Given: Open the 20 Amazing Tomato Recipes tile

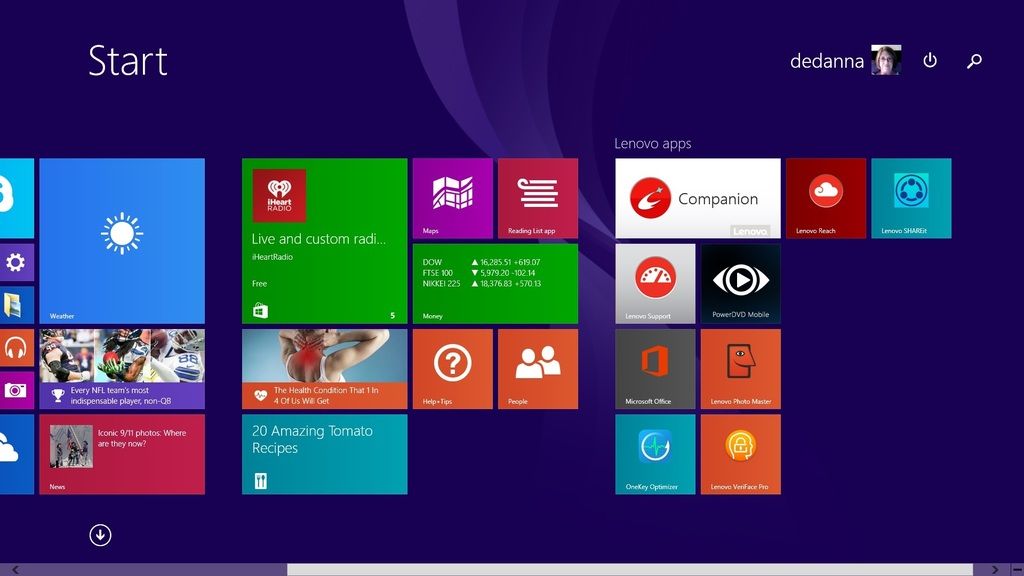Looking at the screenshot, I should pos(324,453).
